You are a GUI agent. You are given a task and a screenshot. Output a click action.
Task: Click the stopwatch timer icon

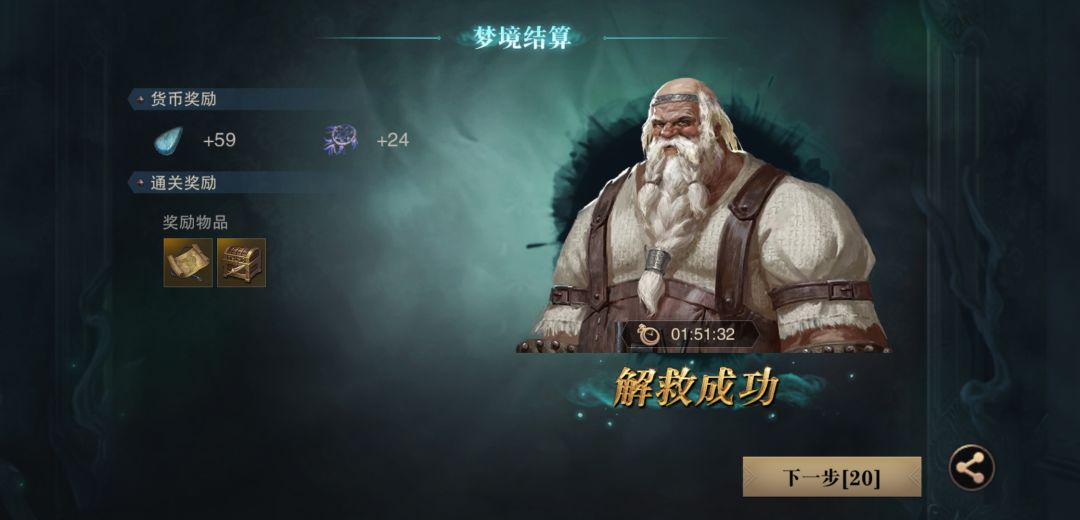(x=647, y=335)
